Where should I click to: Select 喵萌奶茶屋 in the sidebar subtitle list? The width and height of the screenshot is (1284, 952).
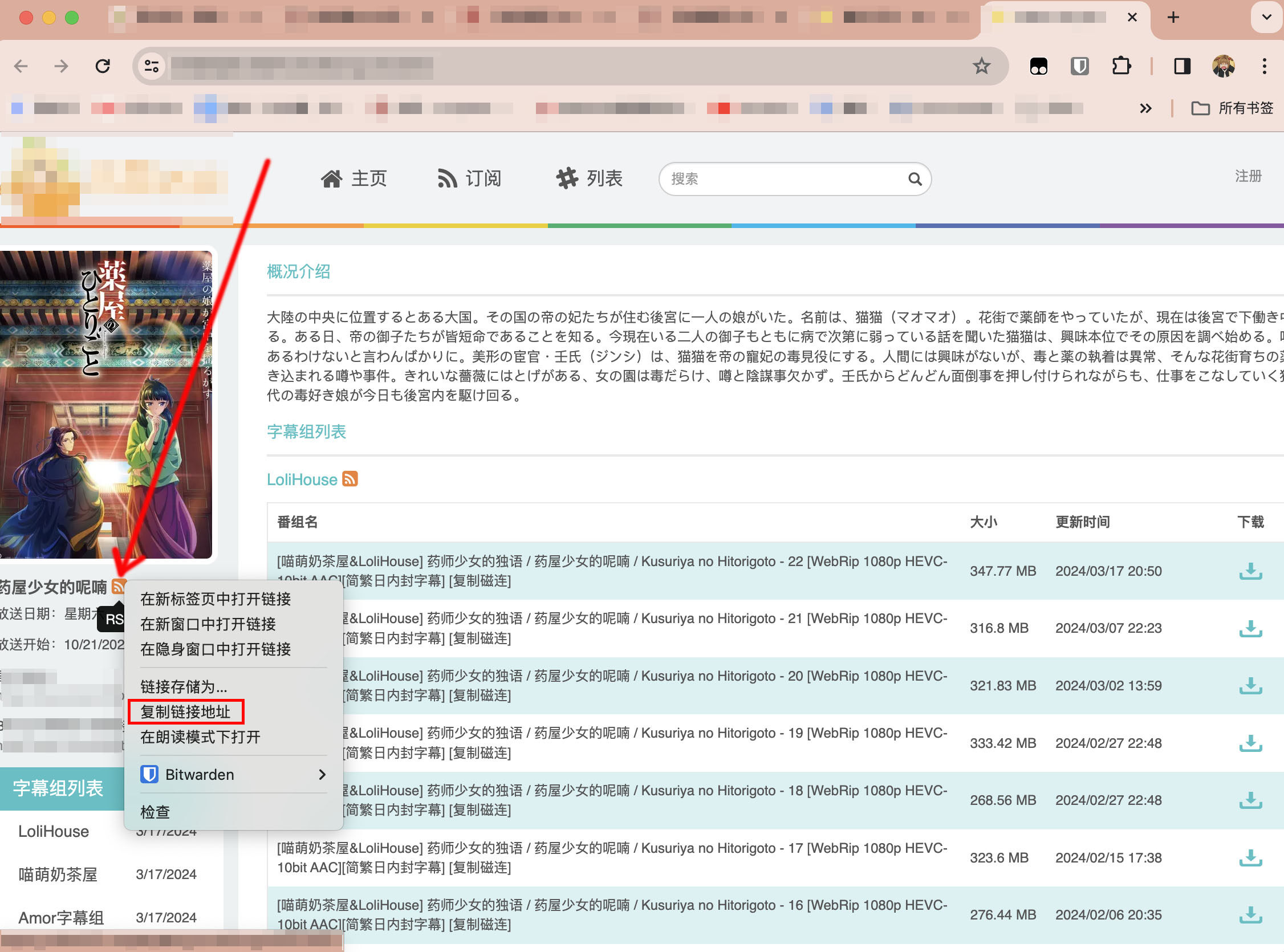(x=58, y=875)
